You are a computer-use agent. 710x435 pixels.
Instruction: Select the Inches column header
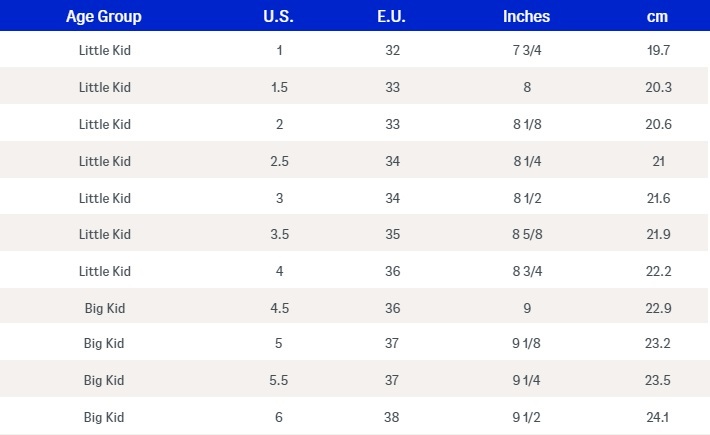526,16
